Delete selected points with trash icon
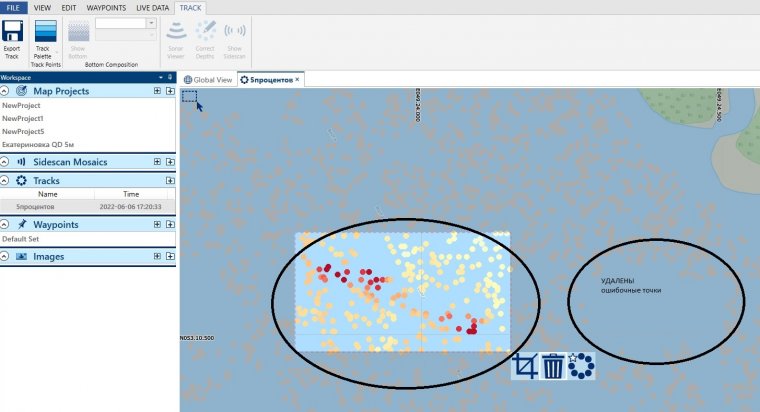This screenshot has height=412, width=760. tap(553, 367)
